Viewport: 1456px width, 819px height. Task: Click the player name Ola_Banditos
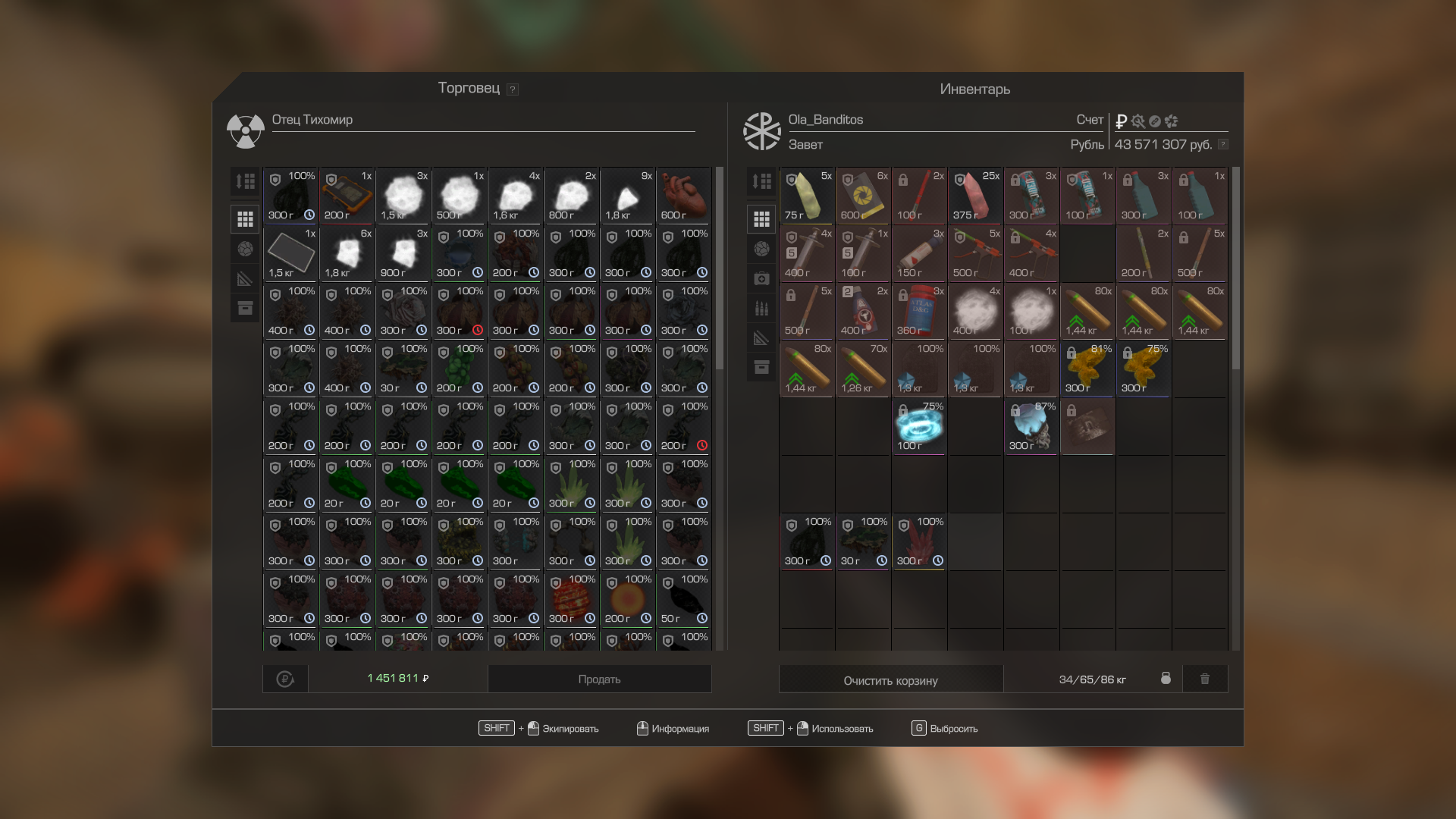[826, 120]
